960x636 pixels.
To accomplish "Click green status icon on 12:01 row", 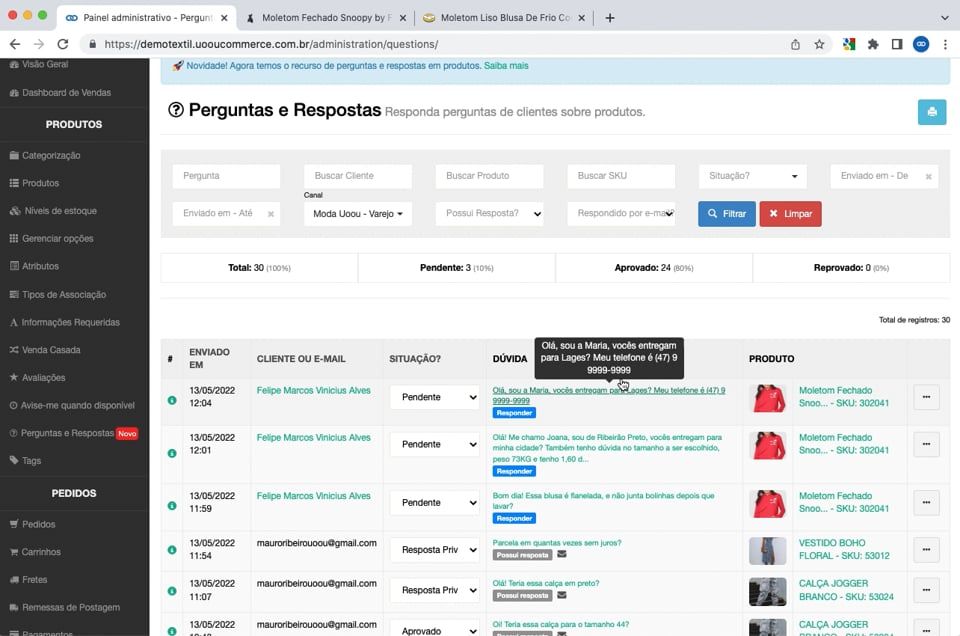I will [172, 453].
